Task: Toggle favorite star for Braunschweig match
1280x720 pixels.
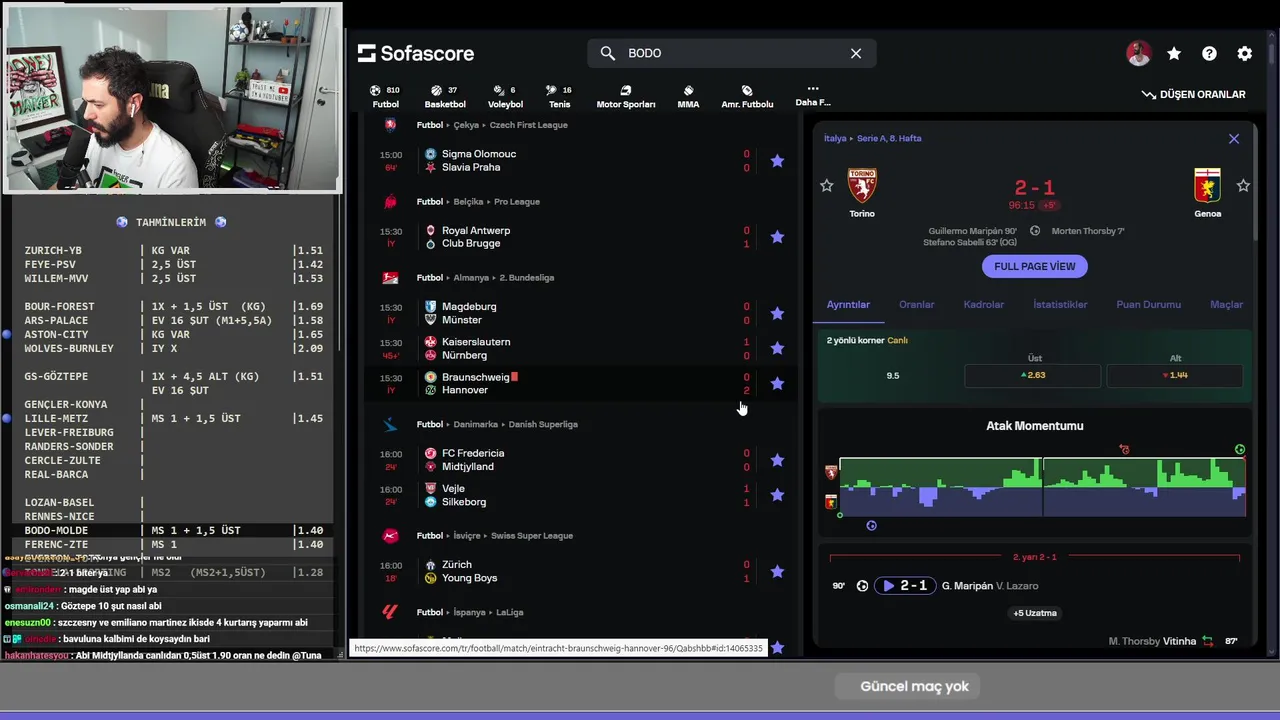Action: [x=777, y=384]
